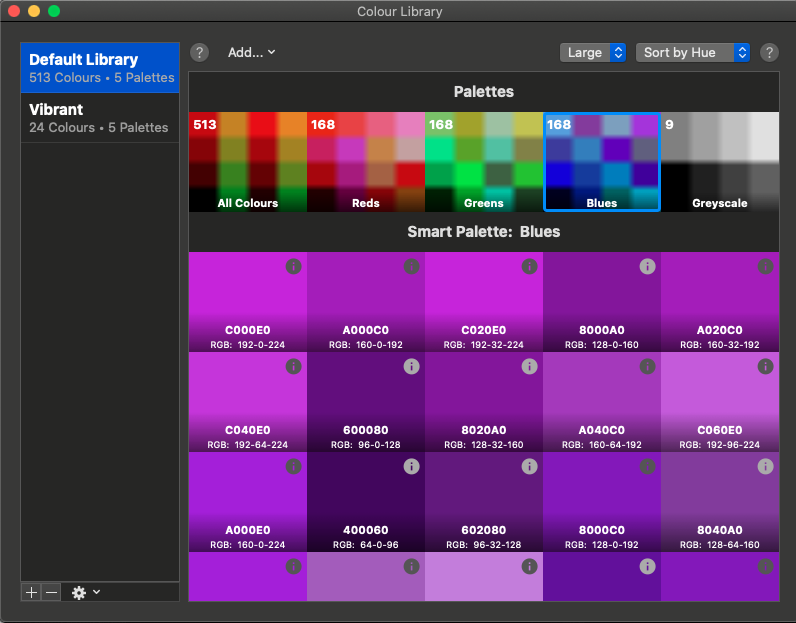Select the Blues palette
The width and height of the screenshot is (796, 623).
(602, 162)
